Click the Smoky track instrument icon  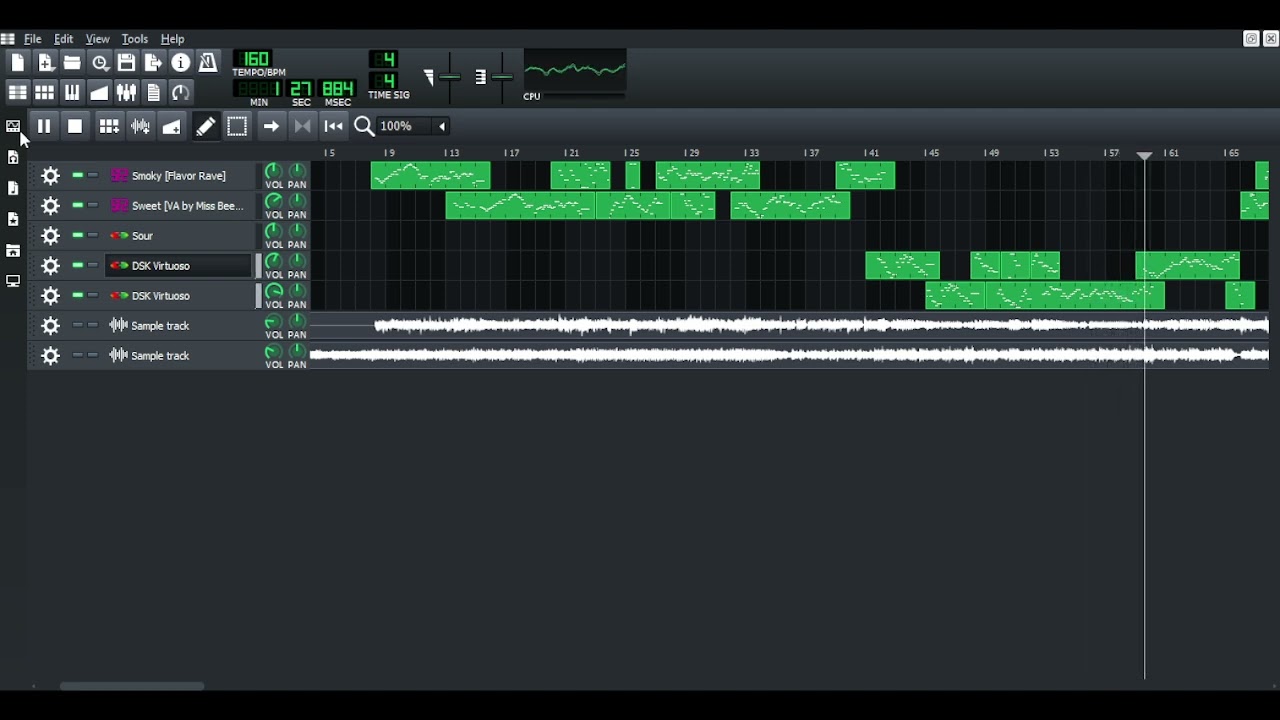point(119,176)
